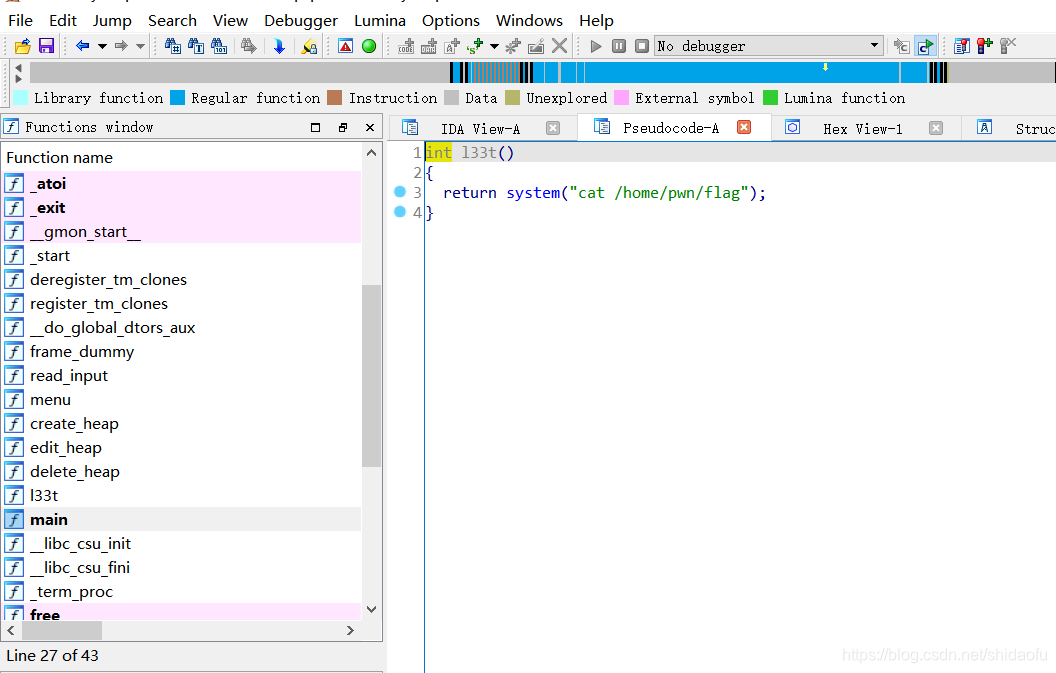
Task: Click the blue down arrow jump icon
Action: pos(279,46)
